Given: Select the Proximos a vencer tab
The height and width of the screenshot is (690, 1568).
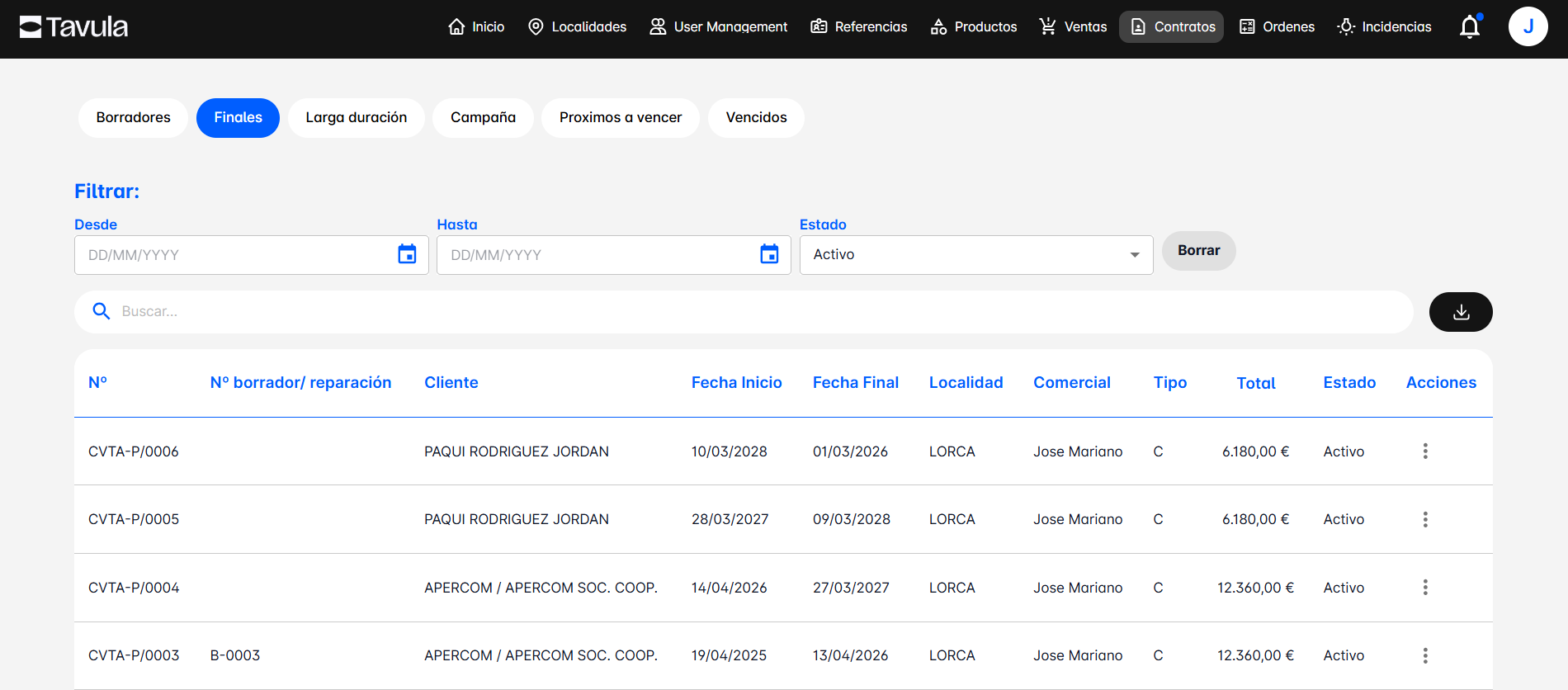Looking at the screenshot, I should click(x=620, y=118).
